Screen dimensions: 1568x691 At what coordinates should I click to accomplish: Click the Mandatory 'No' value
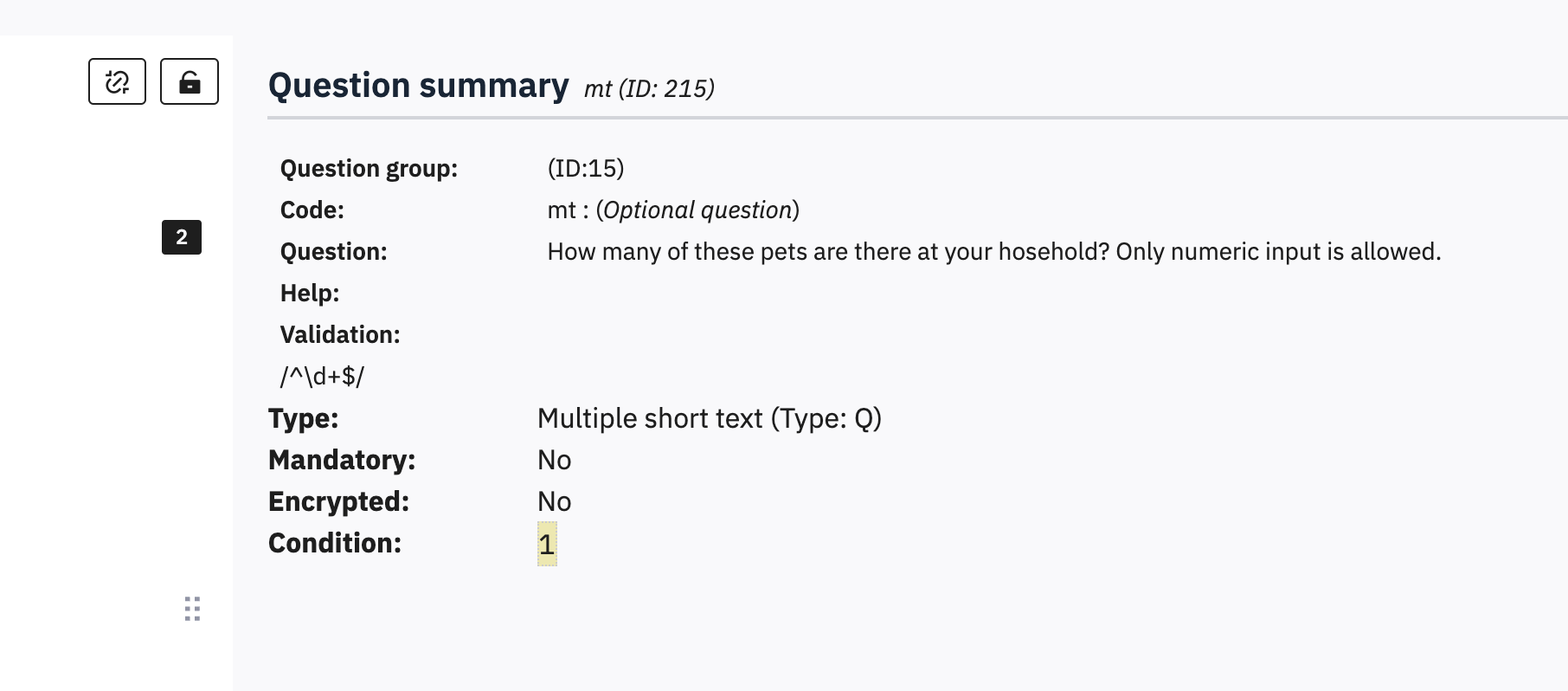[x=554, y=460]
